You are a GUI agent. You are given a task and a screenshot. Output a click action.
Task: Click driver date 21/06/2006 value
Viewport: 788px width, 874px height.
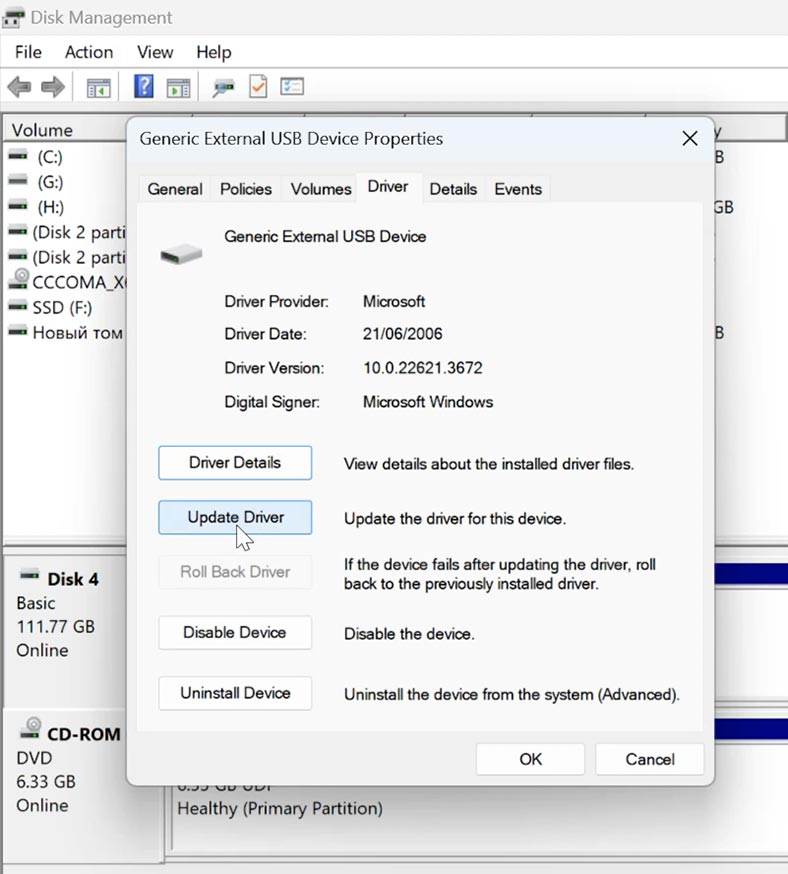(x=402, y=334)
